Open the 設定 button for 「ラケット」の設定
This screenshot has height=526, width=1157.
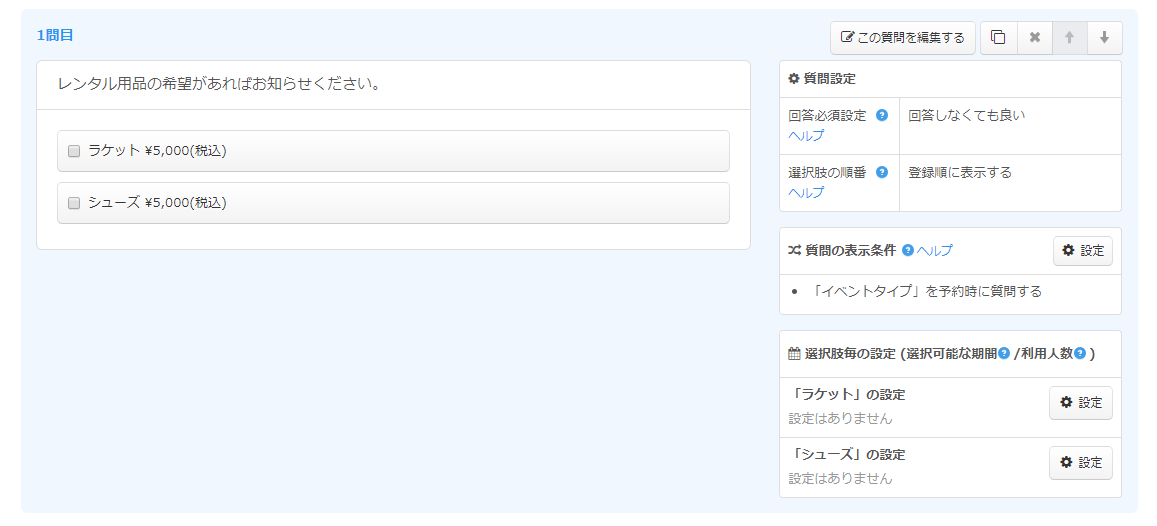(1080, 403)
